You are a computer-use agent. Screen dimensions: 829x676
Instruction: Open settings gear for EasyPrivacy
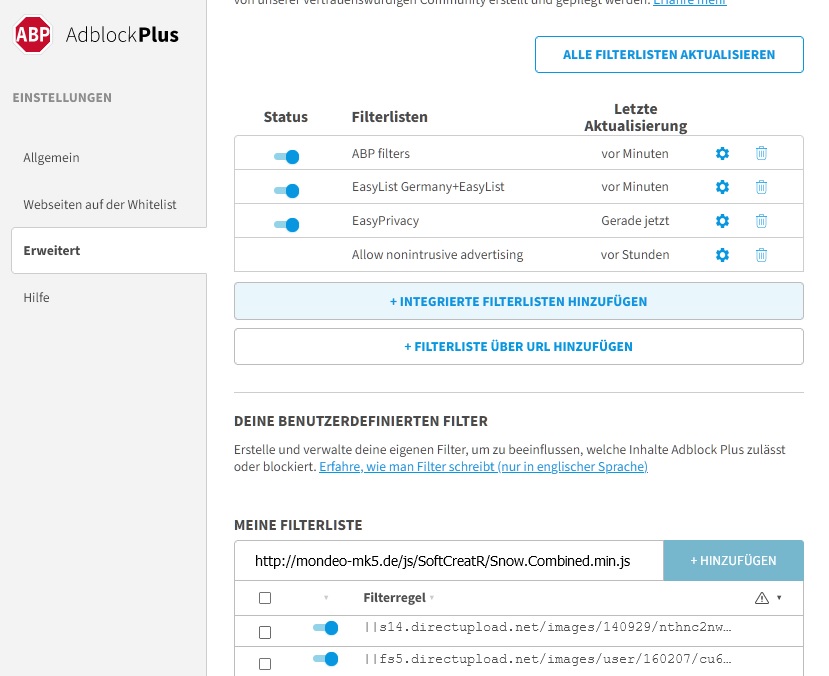point(722,221)
